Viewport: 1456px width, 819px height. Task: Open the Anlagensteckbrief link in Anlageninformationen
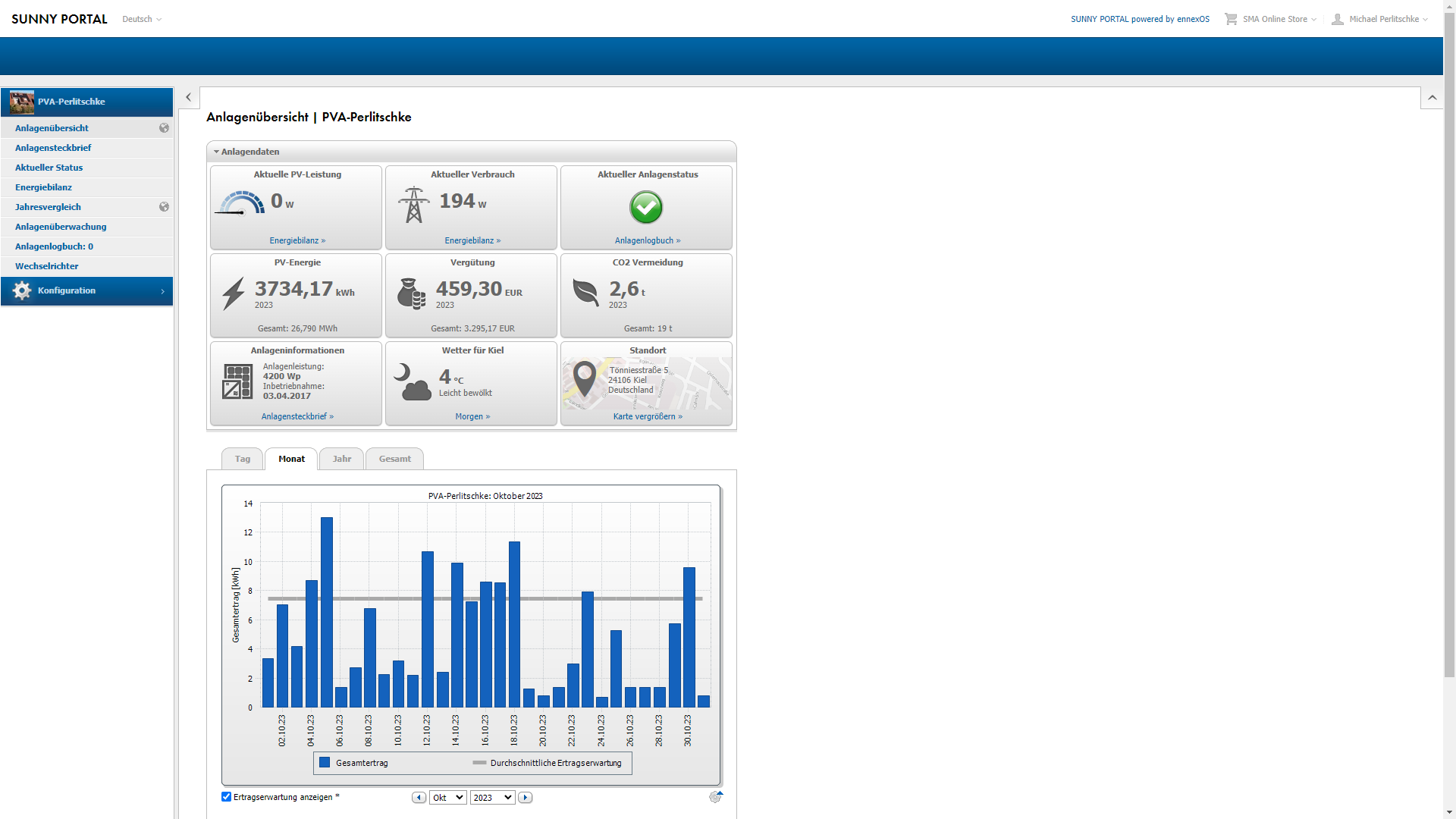coord(297,416)
